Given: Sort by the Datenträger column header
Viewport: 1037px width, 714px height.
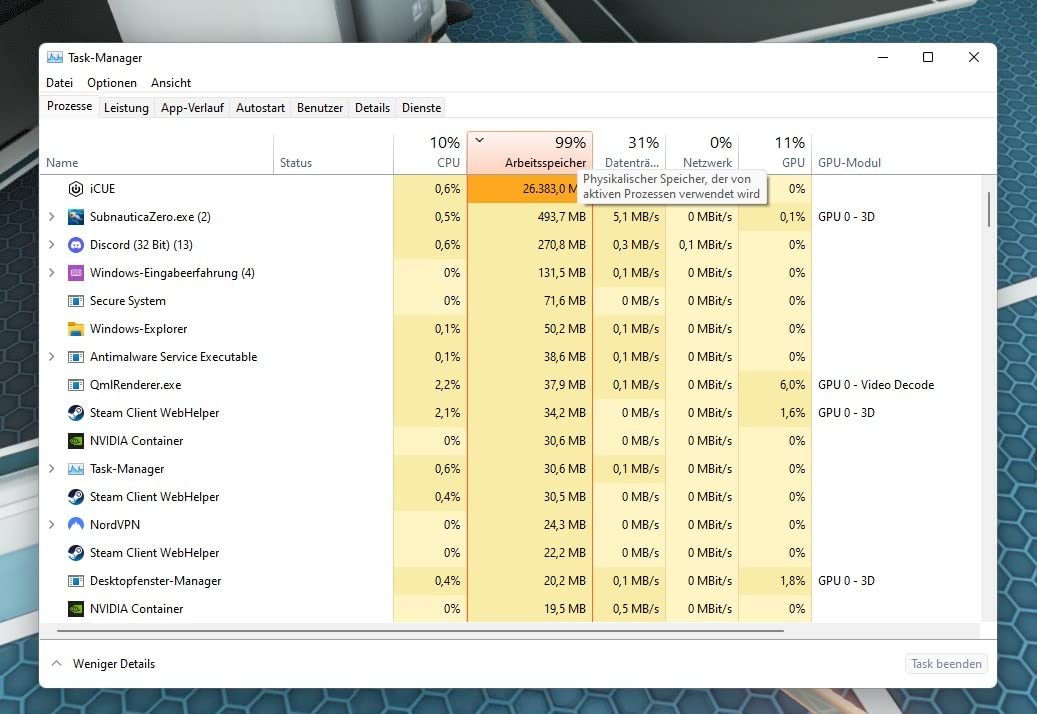Looking at the screenshot, I should click(629, 153).
